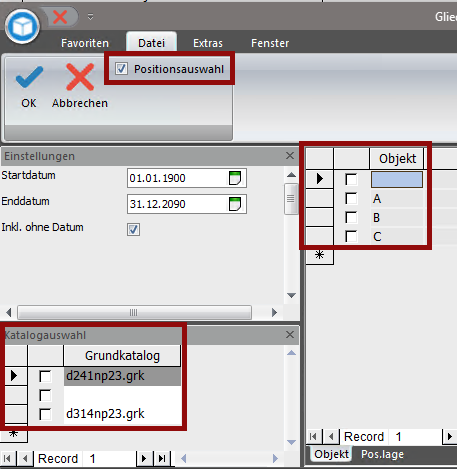Open the Extras ribbon tab
Image resolution: width=457 pixels, height=469 pixels.
point(208,43)
